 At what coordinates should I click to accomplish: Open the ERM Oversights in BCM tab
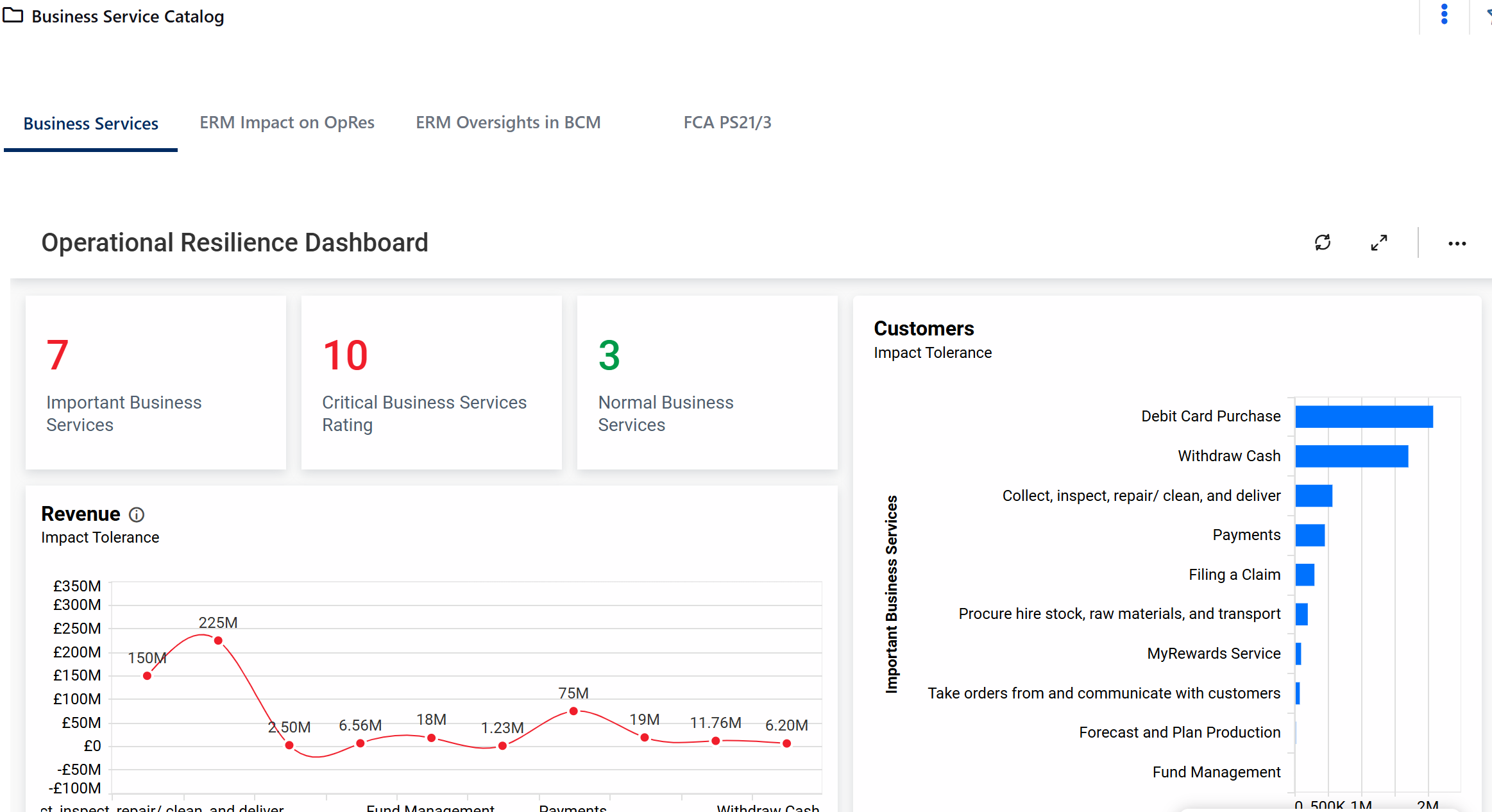(x=508, y=123)
